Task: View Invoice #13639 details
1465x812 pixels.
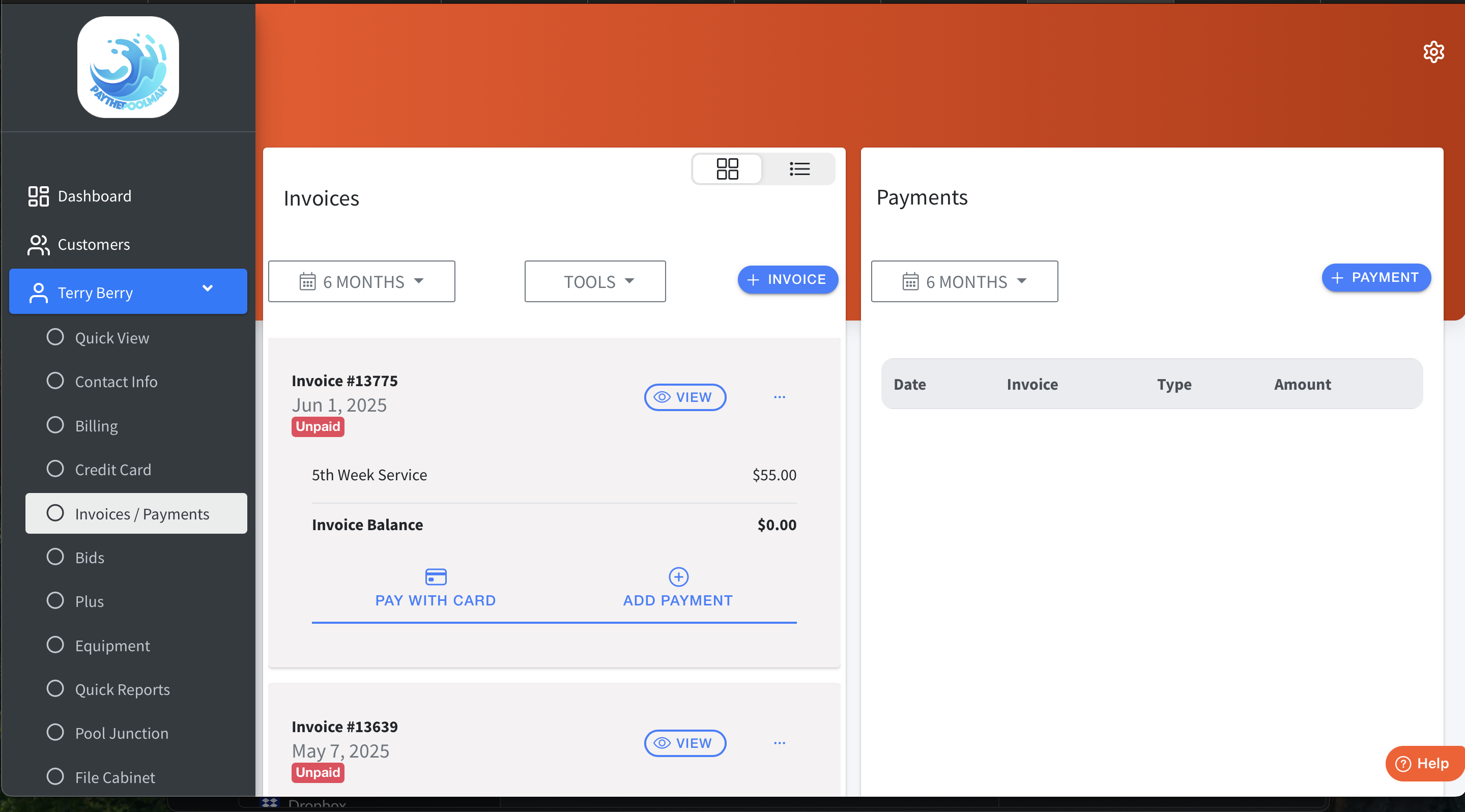Action: point(685,743)
